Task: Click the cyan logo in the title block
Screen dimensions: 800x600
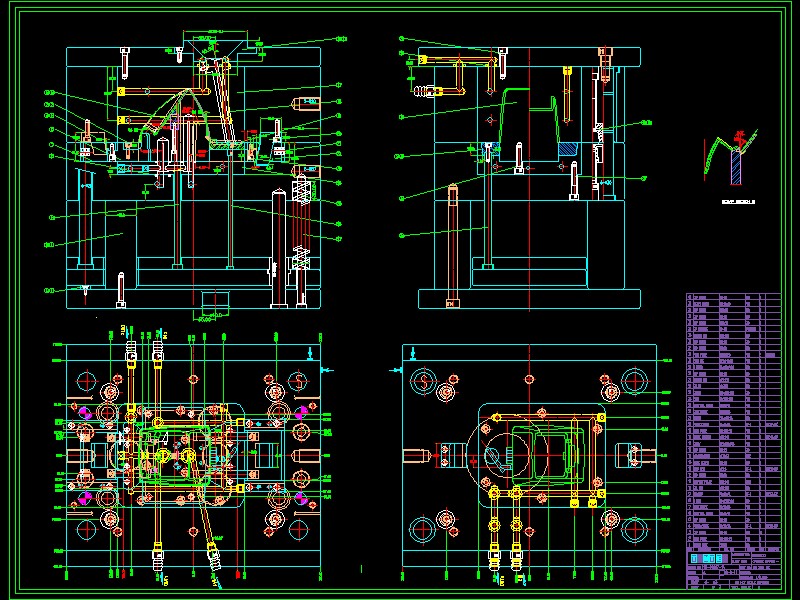Action: [x=707, y=557]
